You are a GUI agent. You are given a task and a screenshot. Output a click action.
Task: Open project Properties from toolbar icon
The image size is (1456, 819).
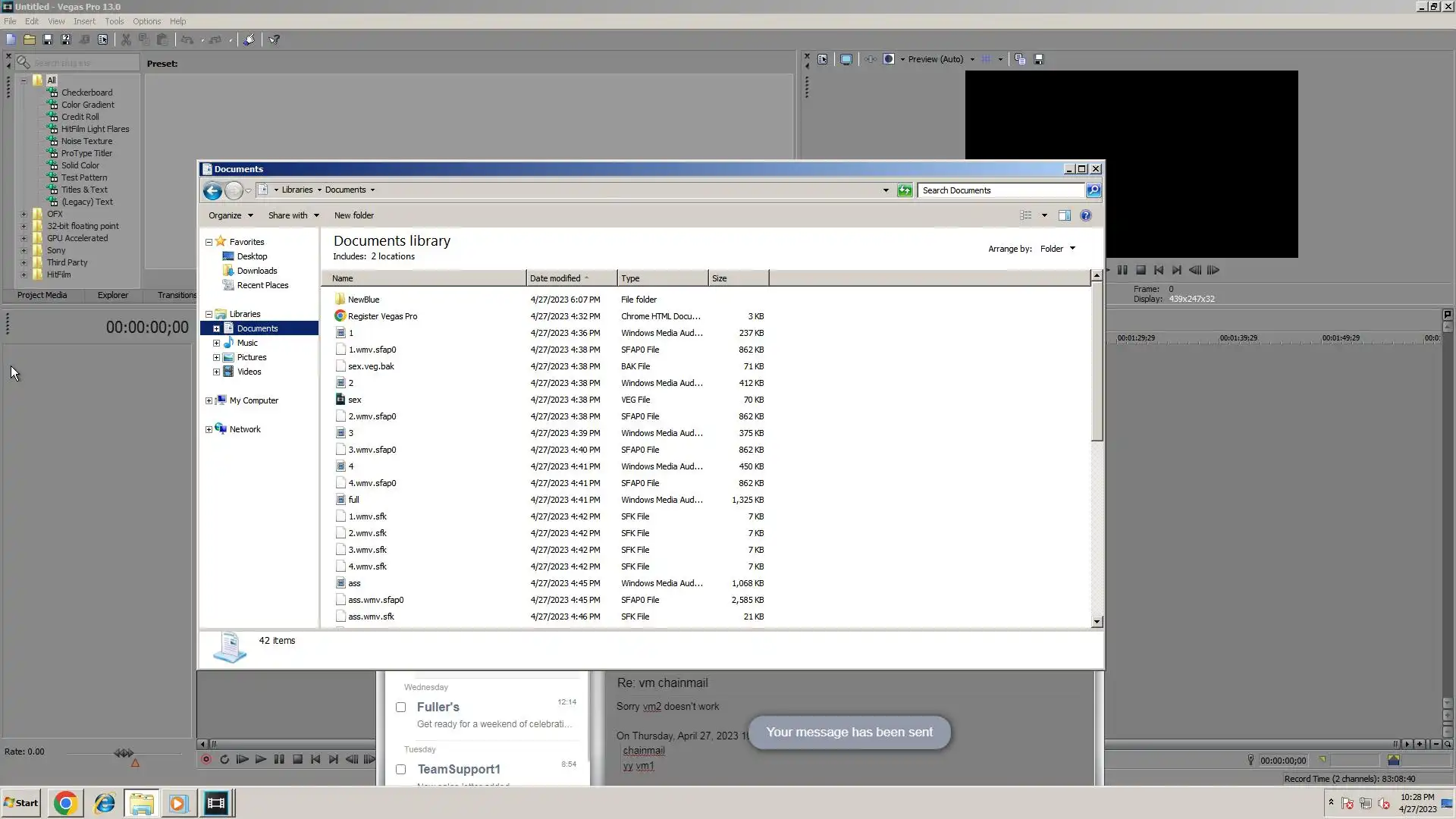click(102, 39)
